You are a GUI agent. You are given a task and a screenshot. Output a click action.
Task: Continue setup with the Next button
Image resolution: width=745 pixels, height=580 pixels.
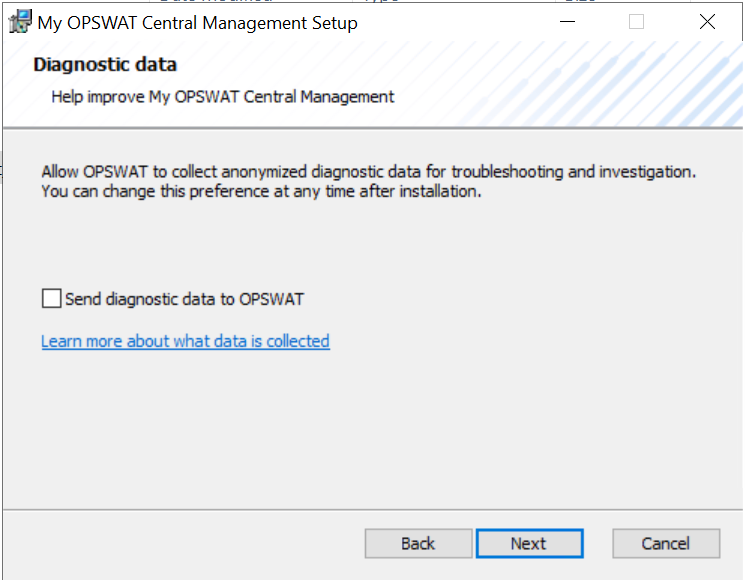point(529,543)
